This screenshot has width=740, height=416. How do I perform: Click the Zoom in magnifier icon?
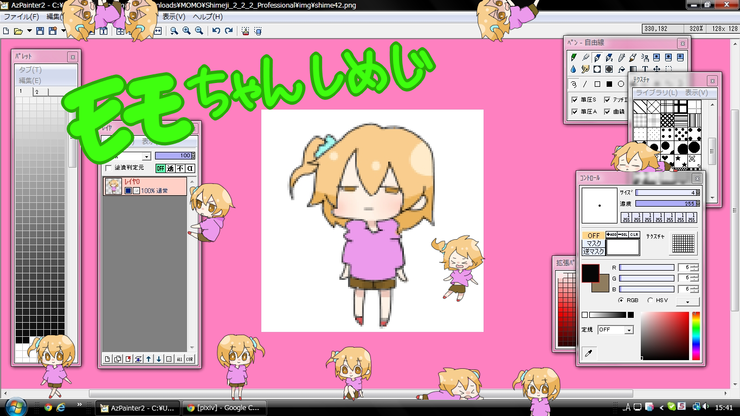click(186, 31)
